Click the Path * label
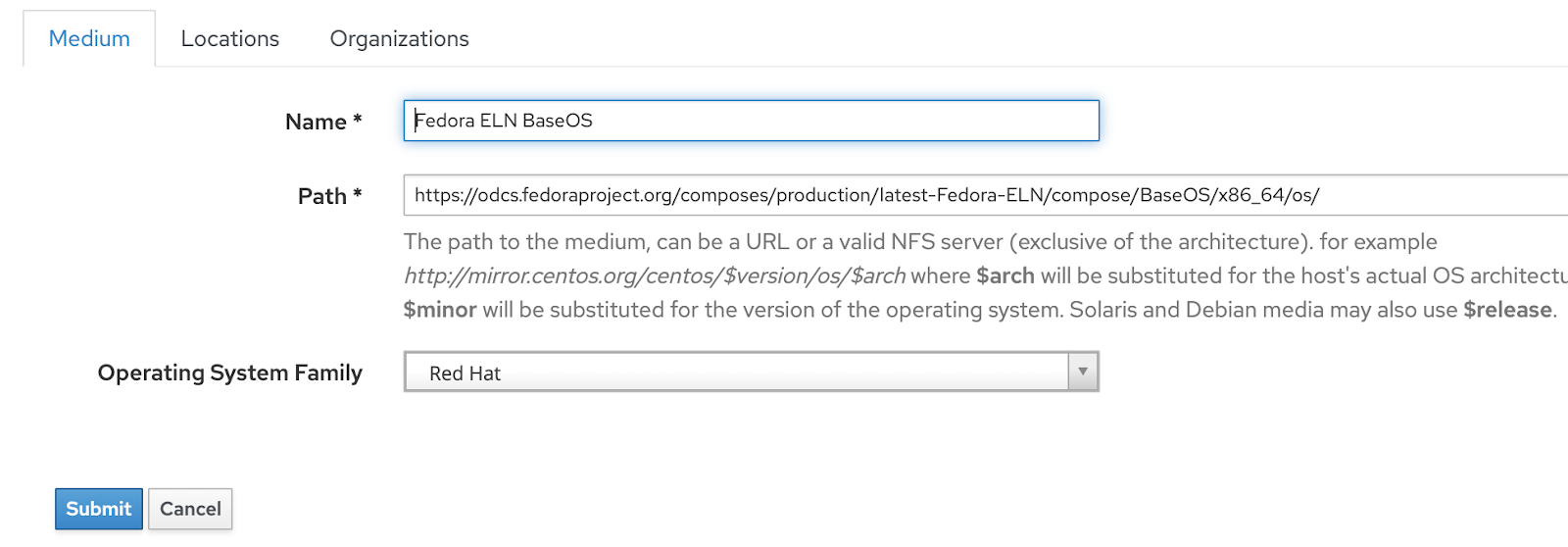Image resolution: width=1568 pixels, height=547 pixels. [x=330, y=197]
